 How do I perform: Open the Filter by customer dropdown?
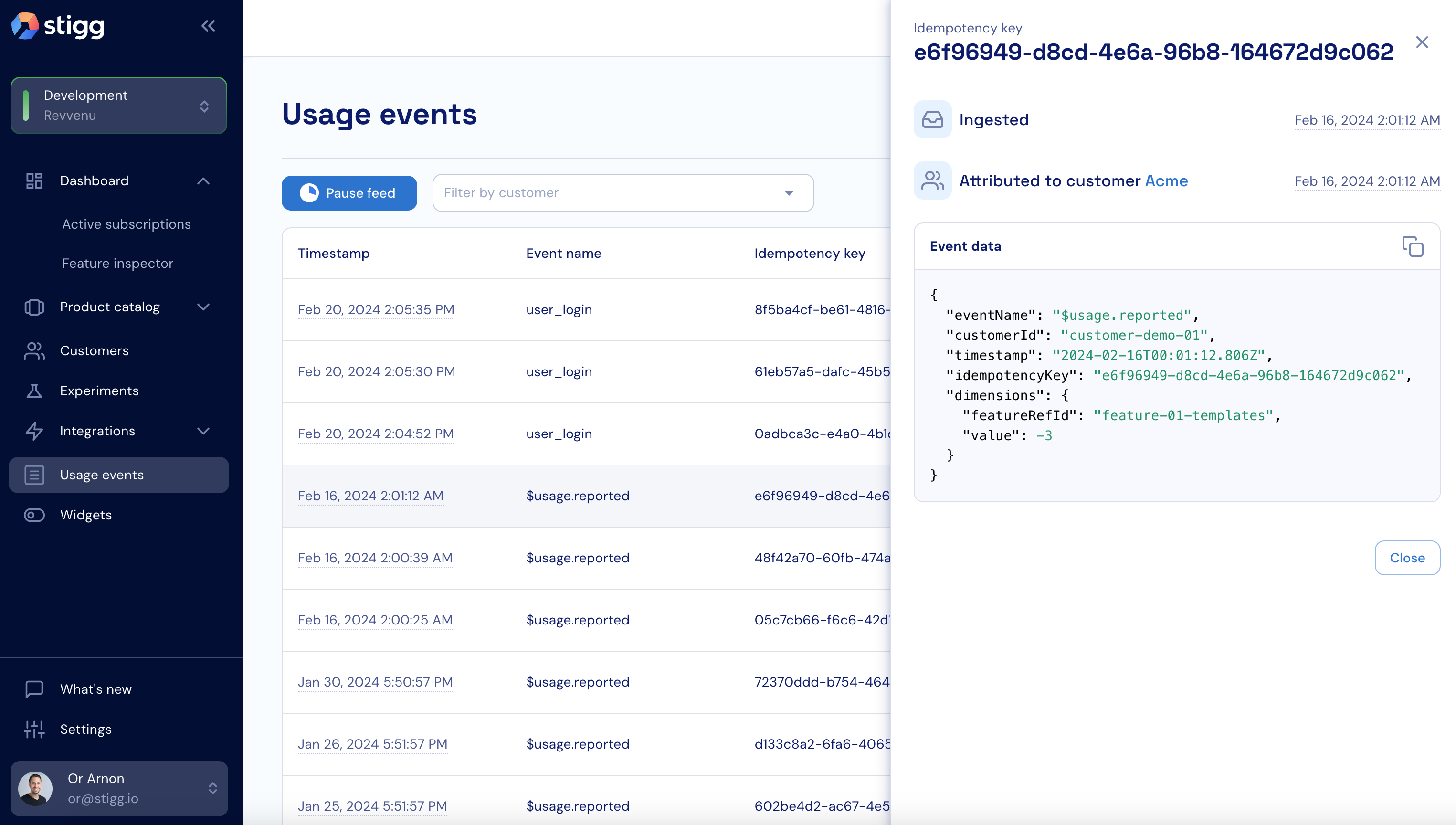[622, 193]
